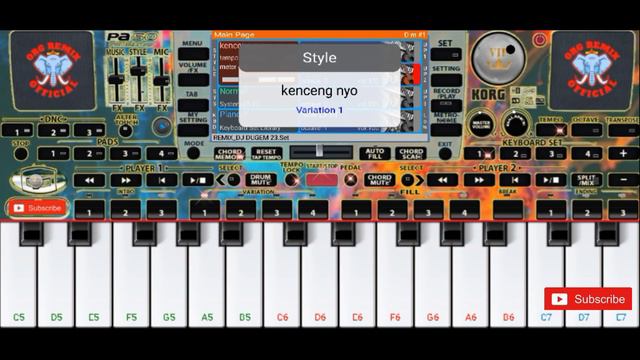Click Player 1 fast-forward button
This screenshot has width=640, height=360.
click(x=126, y=180)
